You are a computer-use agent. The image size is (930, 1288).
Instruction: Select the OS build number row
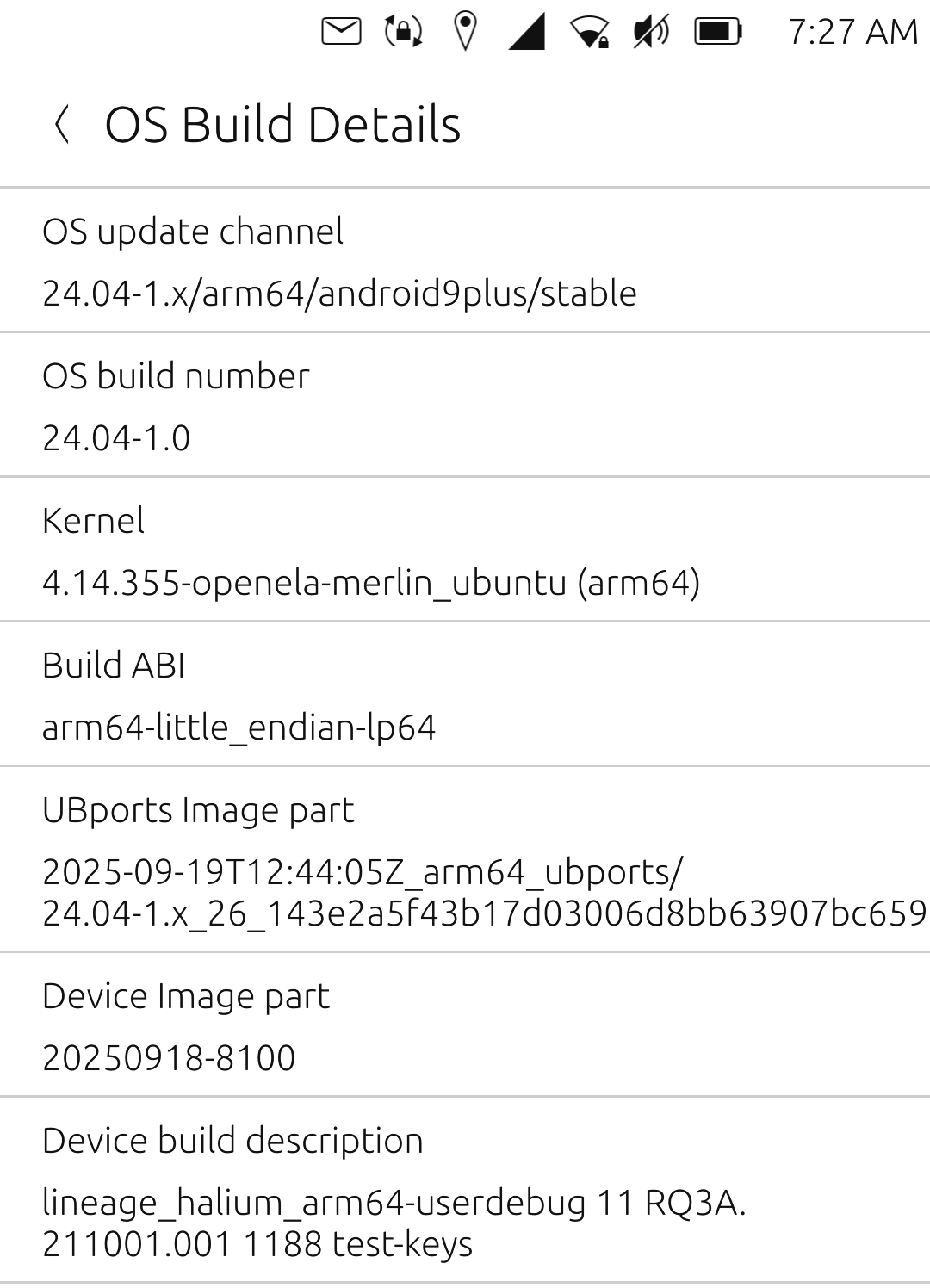tap(465, 405)
